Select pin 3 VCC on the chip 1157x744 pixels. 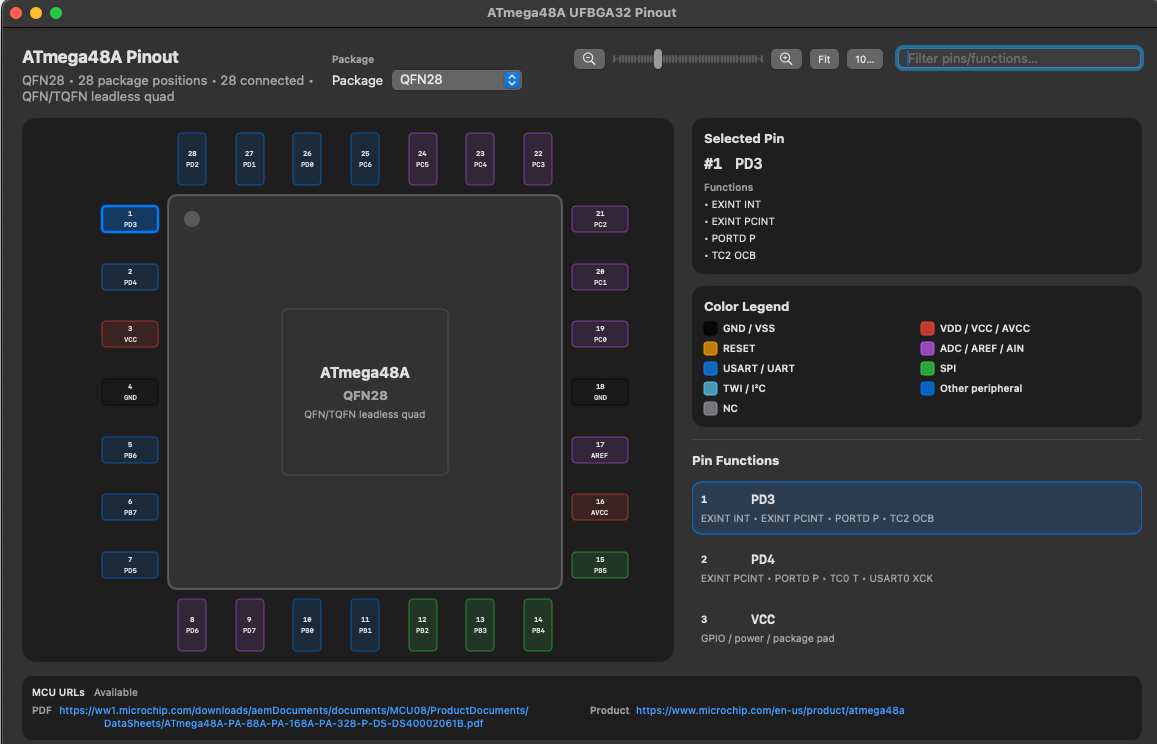(130, 334)
